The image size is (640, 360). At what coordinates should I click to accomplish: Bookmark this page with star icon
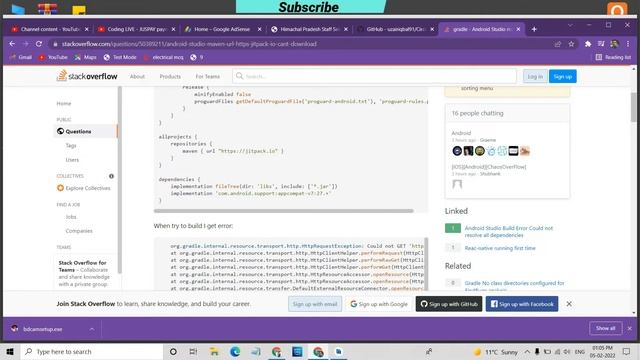(571, 44)
